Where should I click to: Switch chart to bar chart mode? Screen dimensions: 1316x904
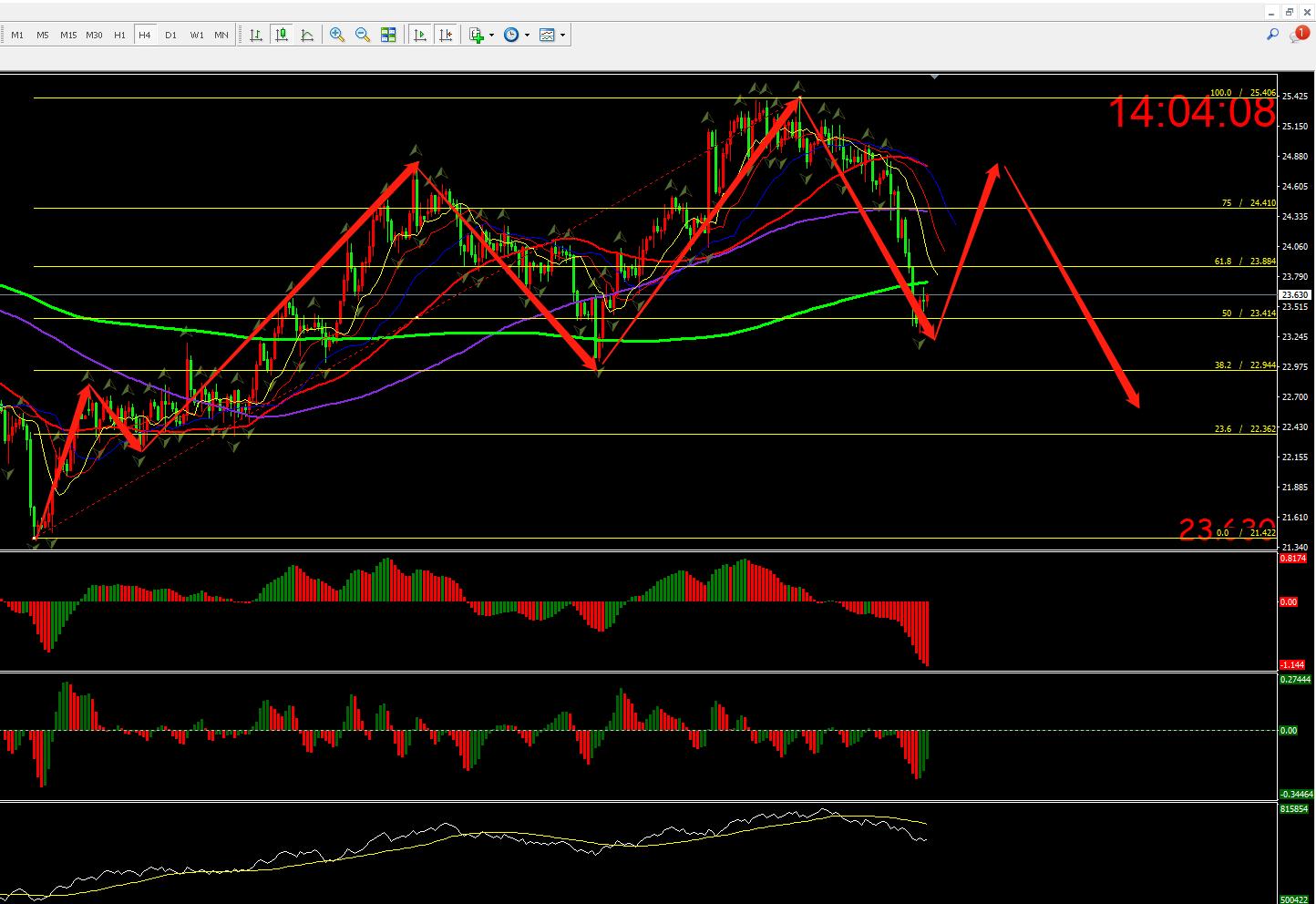256,35
